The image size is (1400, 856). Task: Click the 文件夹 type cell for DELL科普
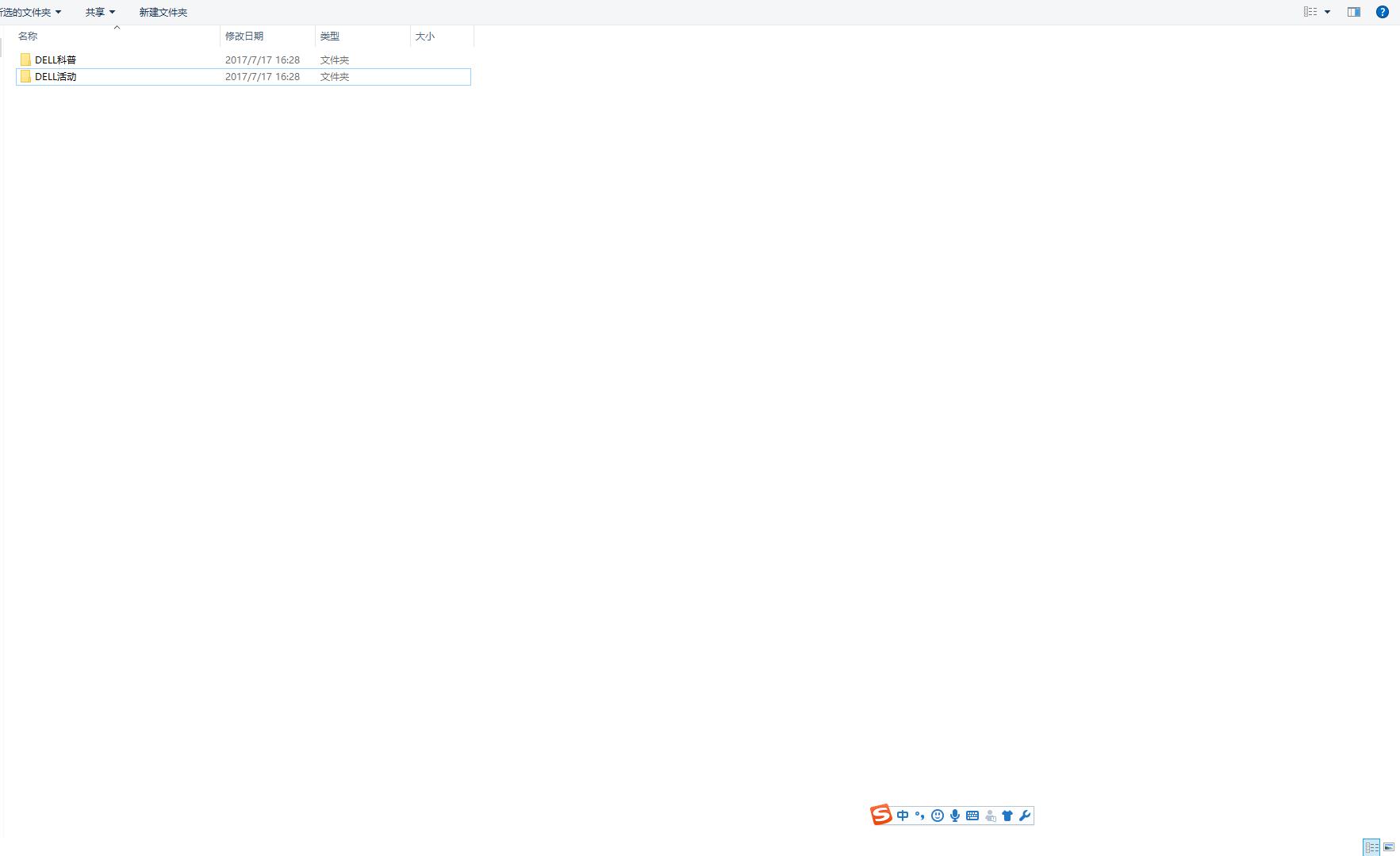335,59
